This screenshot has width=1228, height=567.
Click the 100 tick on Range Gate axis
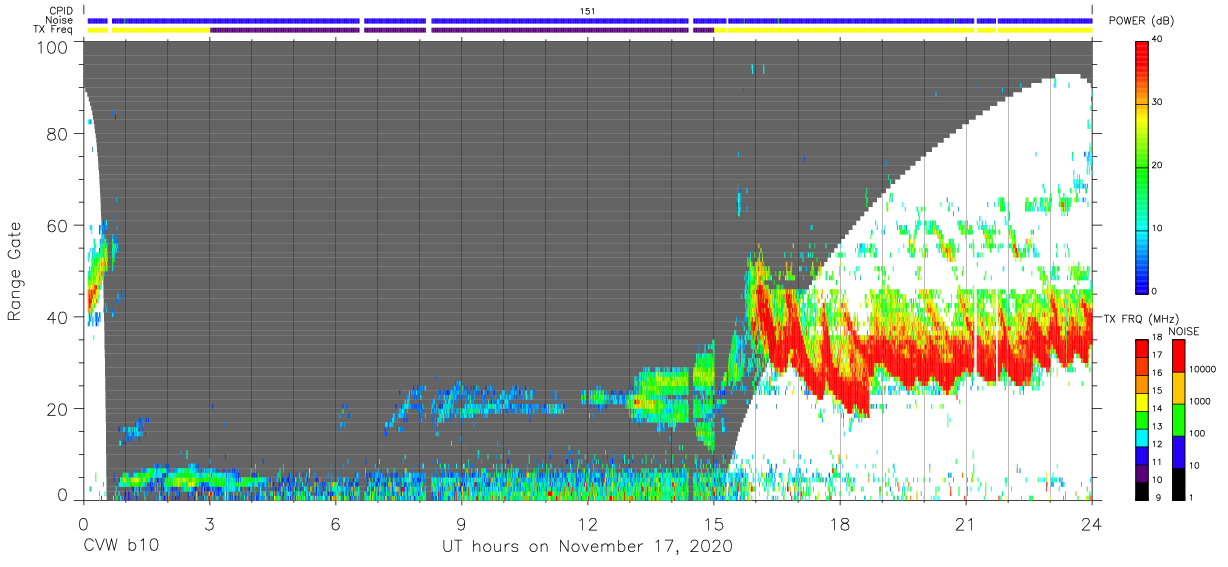[x=51, y=46]
